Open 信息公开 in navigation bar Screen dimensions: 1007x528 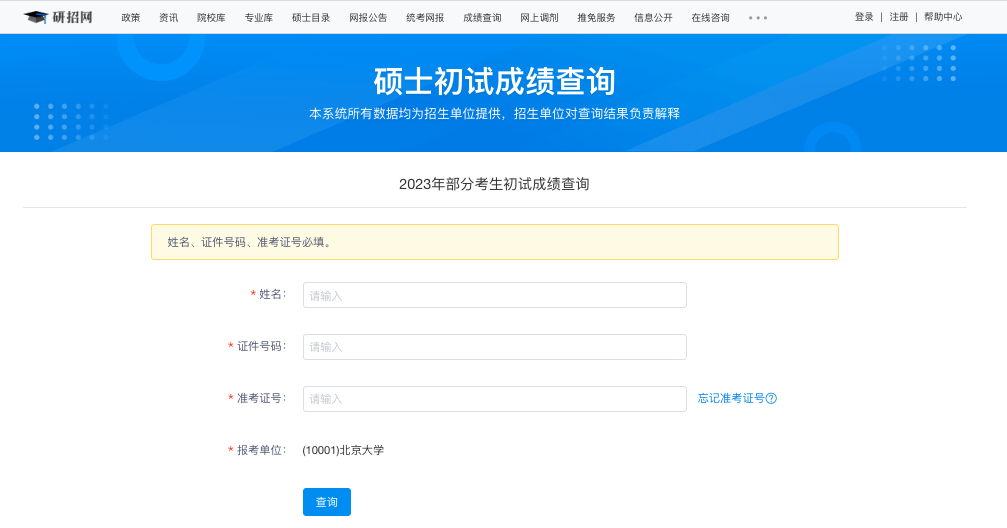pyautogui.click(x=653, y=18)
